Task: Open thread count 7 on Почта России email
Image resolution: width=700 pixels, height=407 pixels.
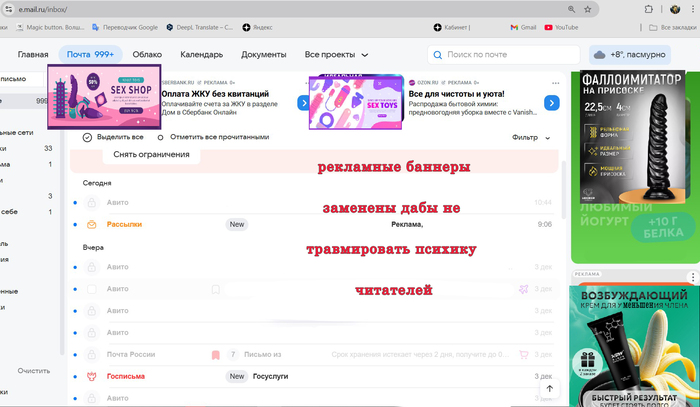Action: [x=233, y=354]
